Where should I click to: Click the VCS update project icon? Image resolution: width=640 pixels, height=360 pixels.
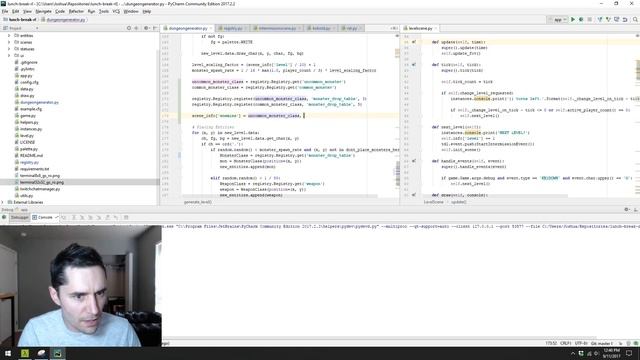[600, 20]
